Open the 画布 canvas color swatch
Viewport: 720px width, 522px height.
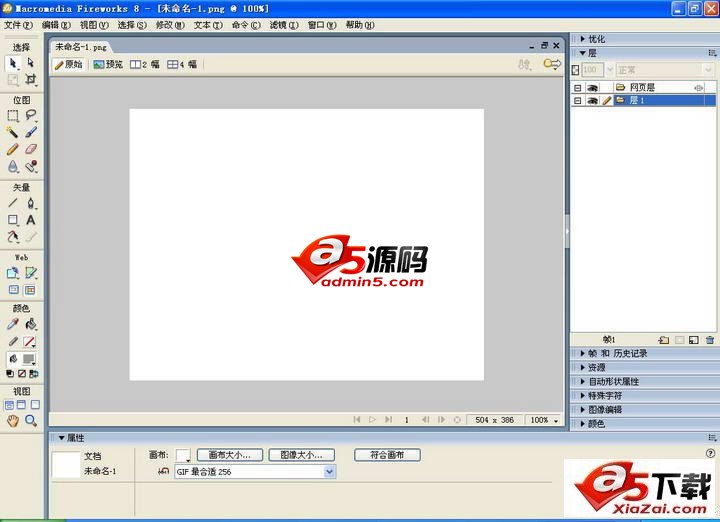click(183, 455)
